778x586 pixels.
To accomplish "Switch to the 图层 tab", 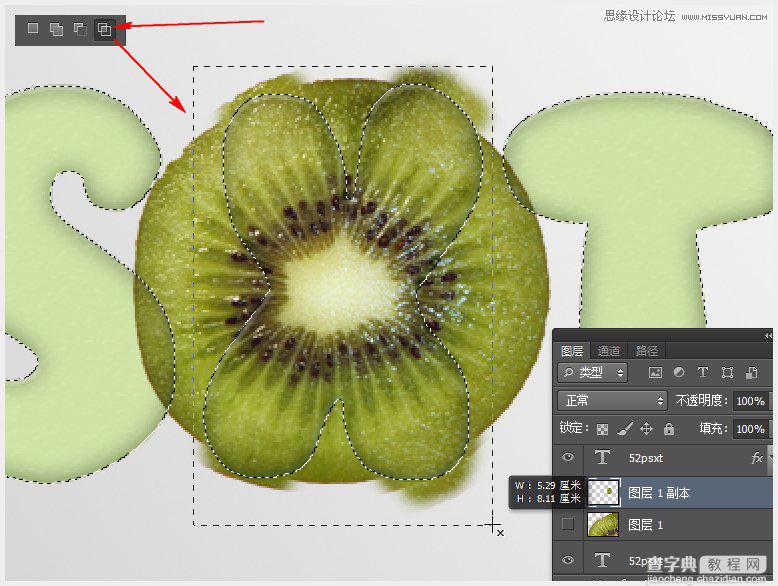I will pyautogui.click(x=572, y=351).
